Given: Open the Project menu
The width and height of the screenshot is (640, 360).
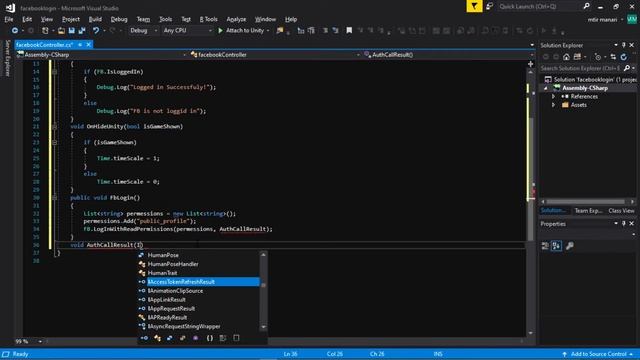Looking at the screenshot, I should coord(71,19).
